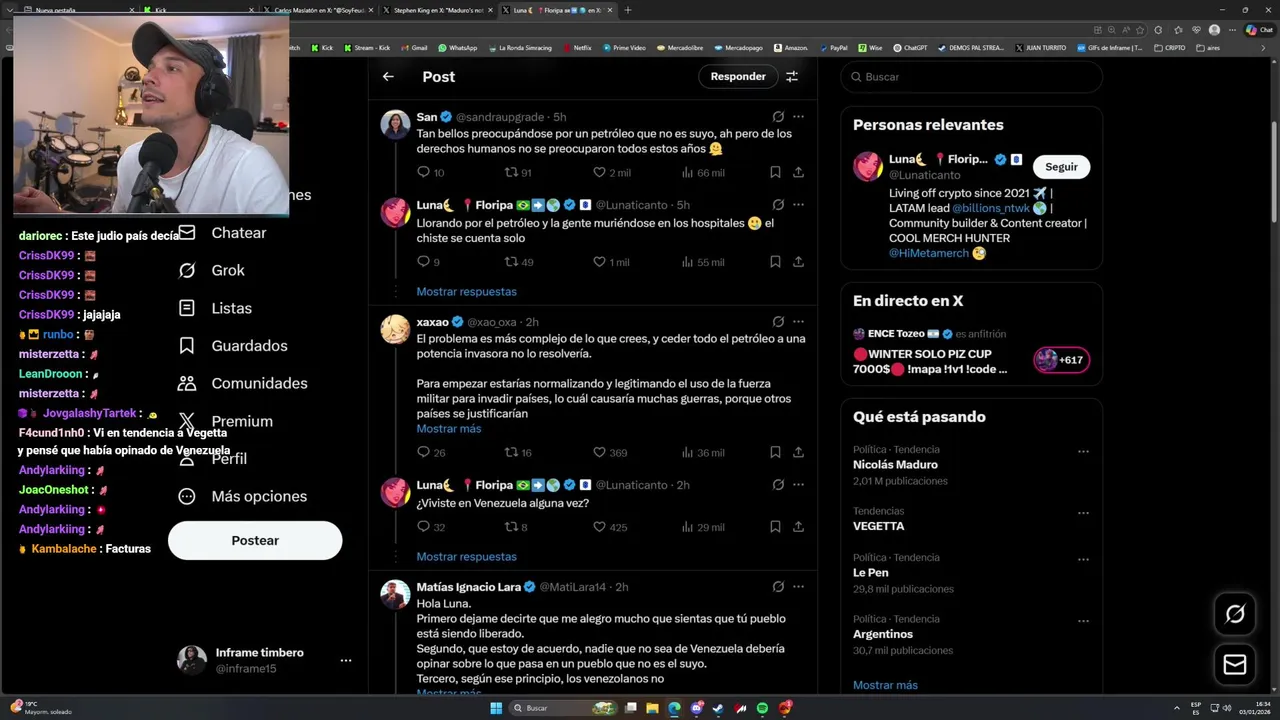The width and height of the screenshot is (1280, 720).
Task: Share San's post
Action: click(798, 172)
